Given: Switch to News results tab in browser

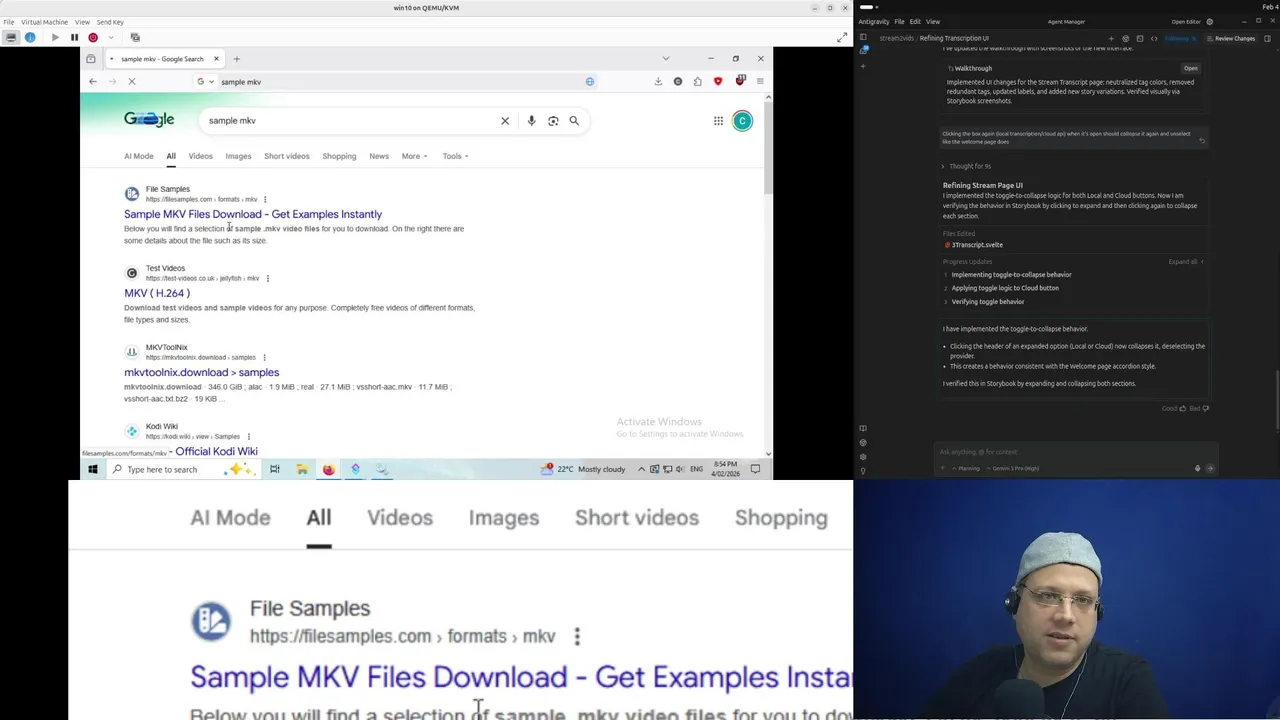Looking at the screenshot, I should [x=379, y=156].
